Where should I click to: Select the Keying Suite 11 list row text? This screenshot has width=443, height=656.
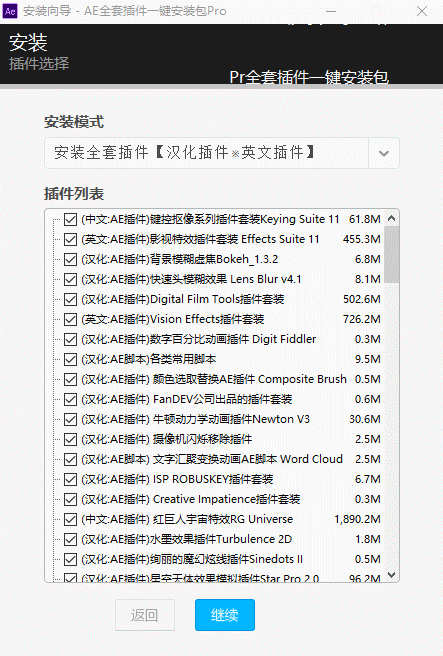(x=210, y=219)
